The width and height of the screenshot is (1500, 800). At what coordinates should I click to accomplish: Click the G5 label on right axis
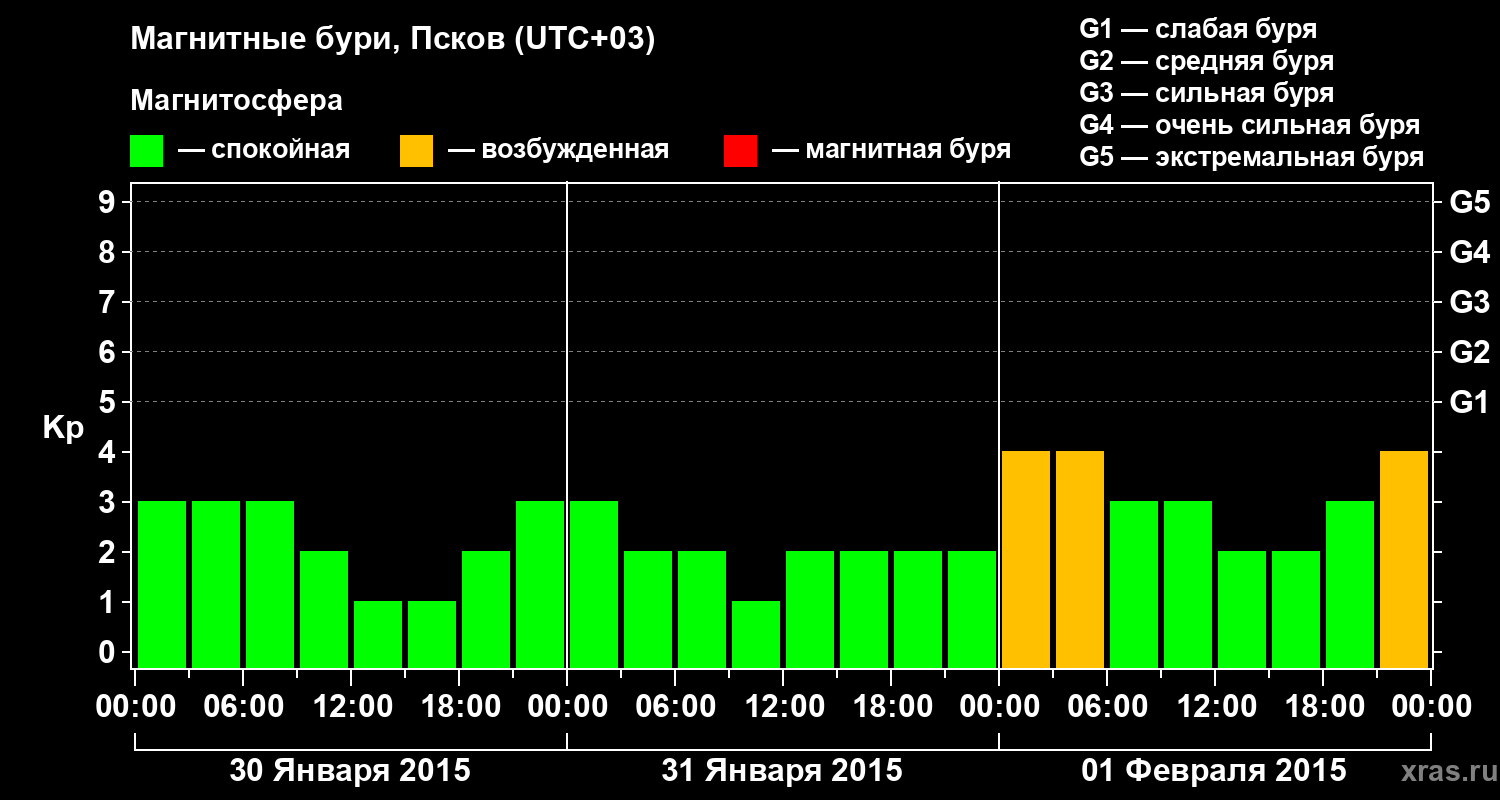[1469, 202]
